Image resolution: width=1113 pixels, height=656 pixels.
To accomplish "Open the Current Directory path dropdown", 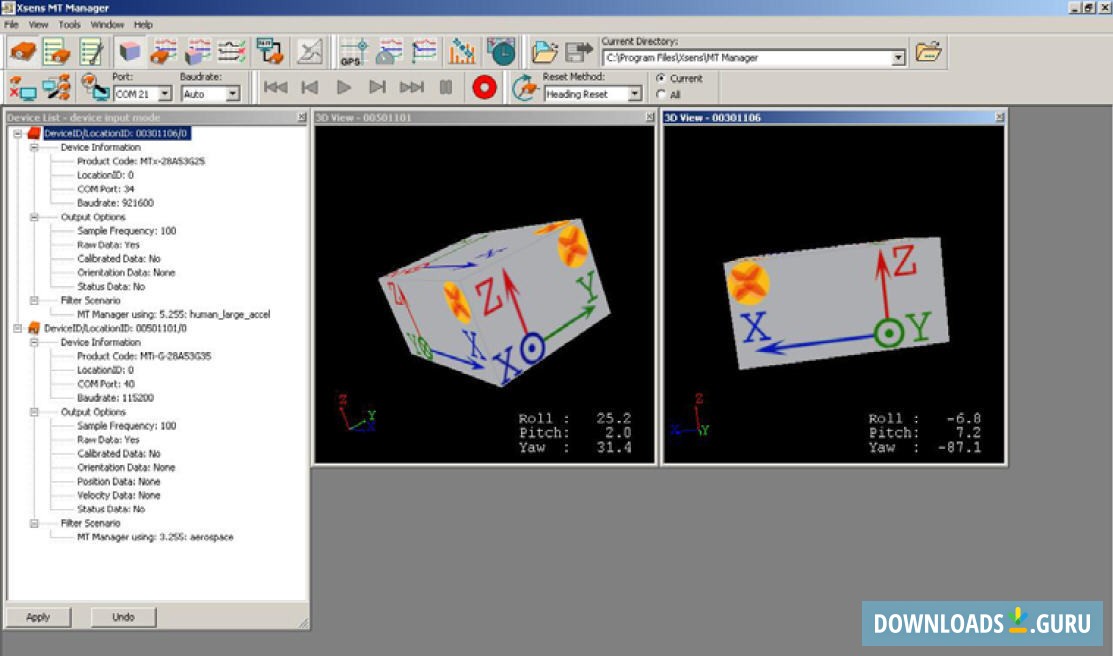I will 899,58.
